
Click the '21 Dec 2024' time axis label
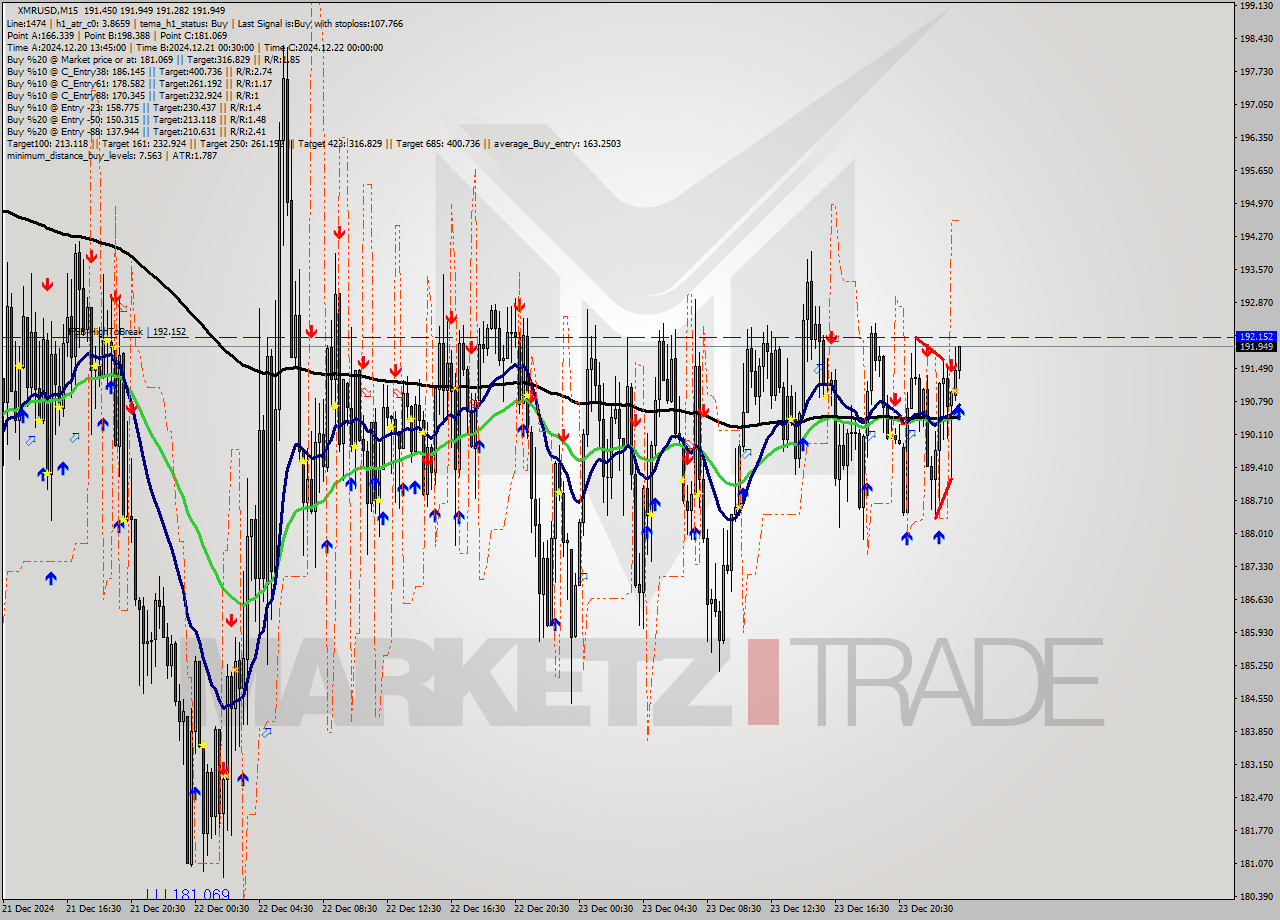click(27, 909)
